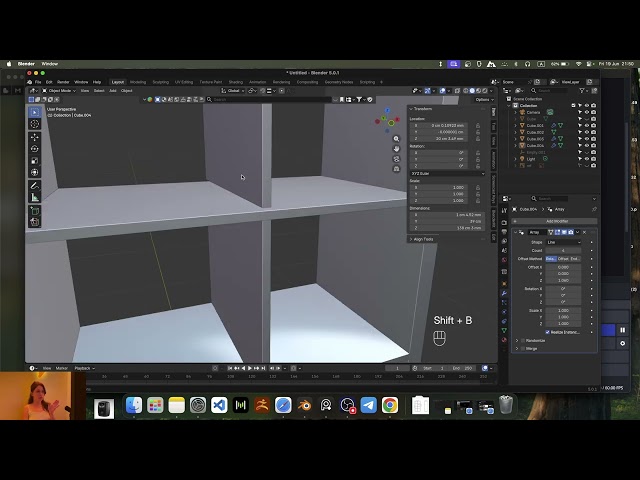640x480 pixels.
Task: Click the Add Modifier button
Action: [554, 221]
